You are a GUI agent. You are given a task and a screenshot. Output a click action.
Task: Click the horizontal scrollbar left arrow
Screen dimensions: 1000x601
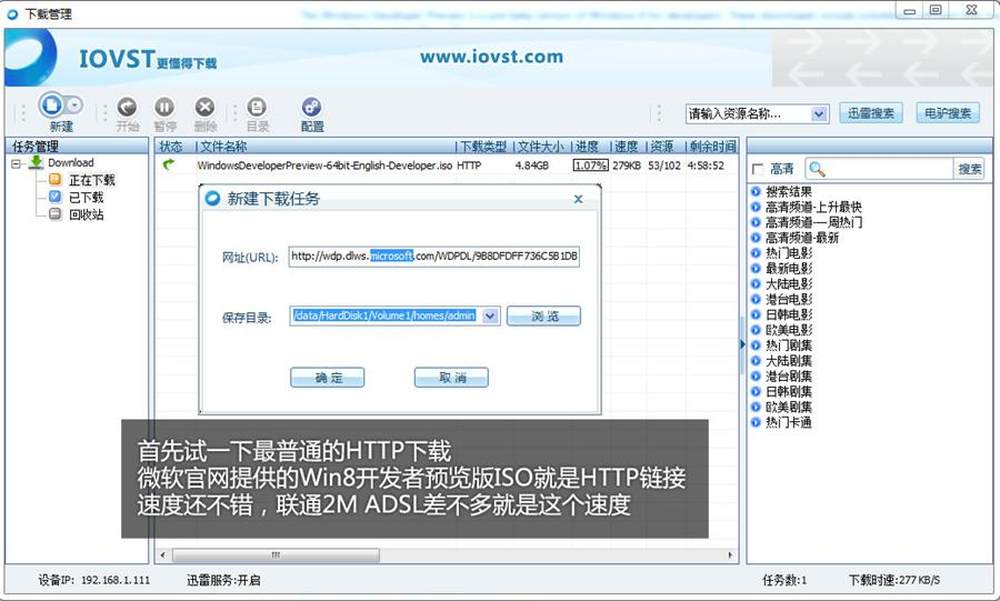coord(163,555)
